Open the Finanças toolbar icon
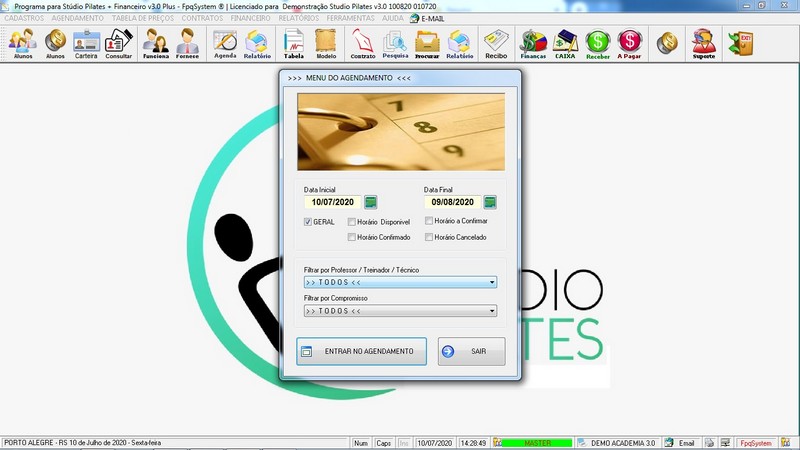Viewport: 800px width, 450px height. [x=533, y=44]
